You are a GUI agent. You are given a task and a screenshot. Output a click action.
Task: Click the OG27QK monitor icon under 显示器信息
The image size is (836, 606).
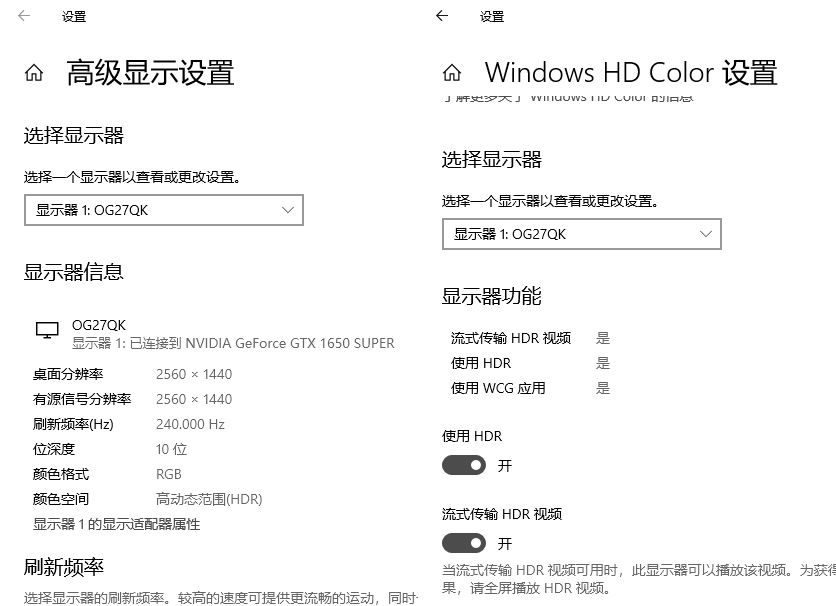tap(47, 331)
